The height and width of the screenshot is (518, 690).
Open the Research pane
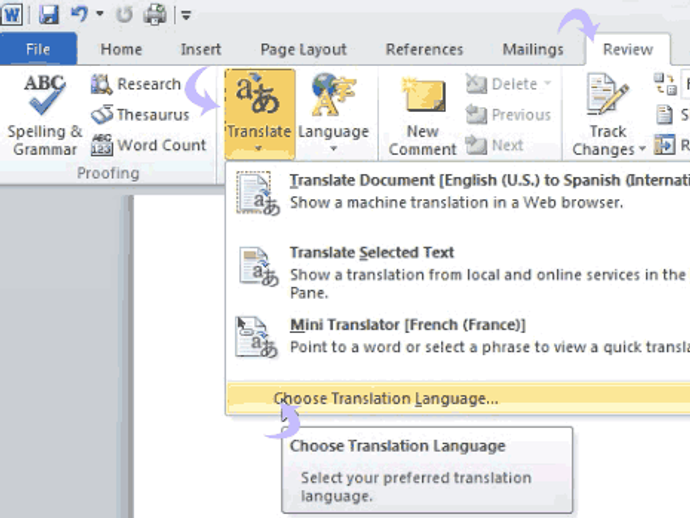136,84
